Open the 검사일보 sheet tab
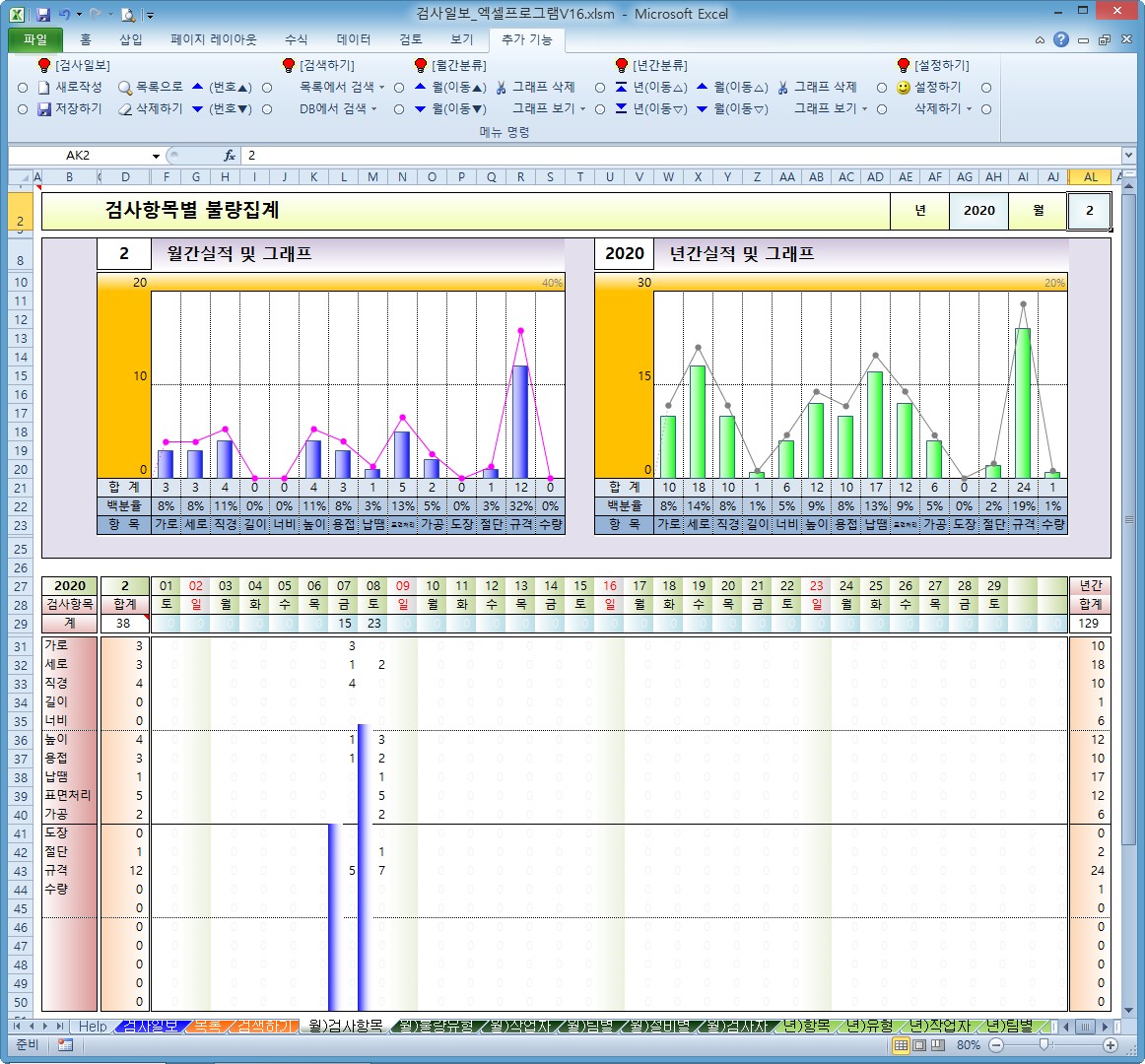Screen dimensions: 1145x1064 (150, 1026)
